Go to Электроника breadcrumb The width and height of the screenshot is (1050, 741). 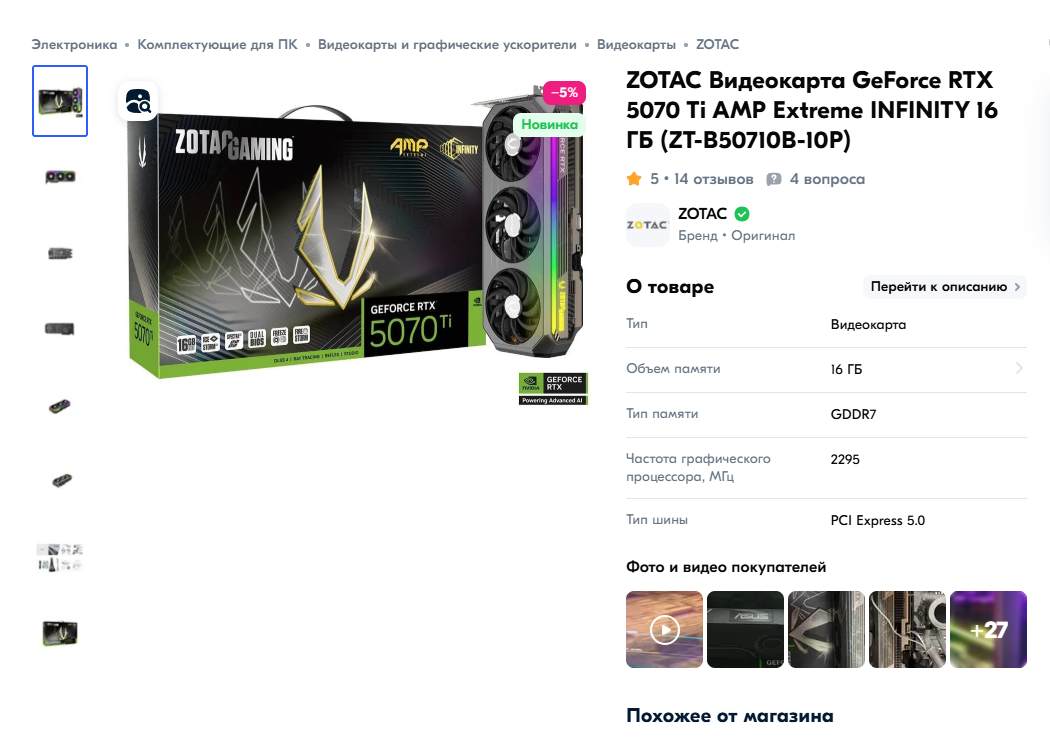click(x=74, y=45)
